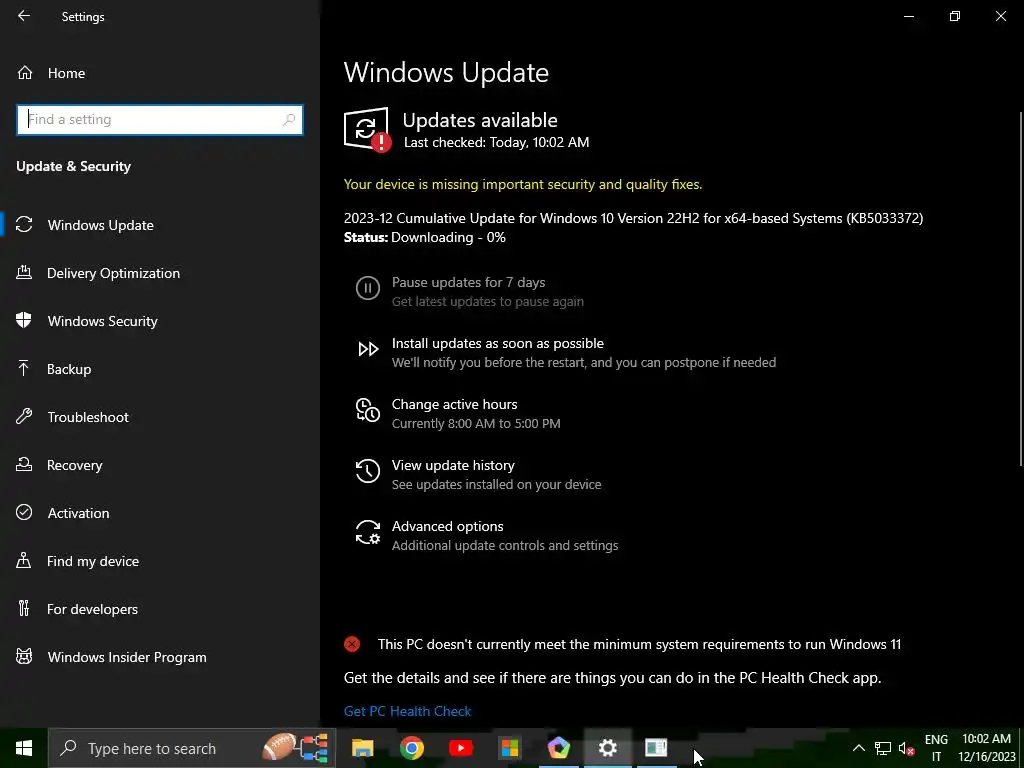Open the Troubleshoot section
1024x768 pixels.
point(88,417)
